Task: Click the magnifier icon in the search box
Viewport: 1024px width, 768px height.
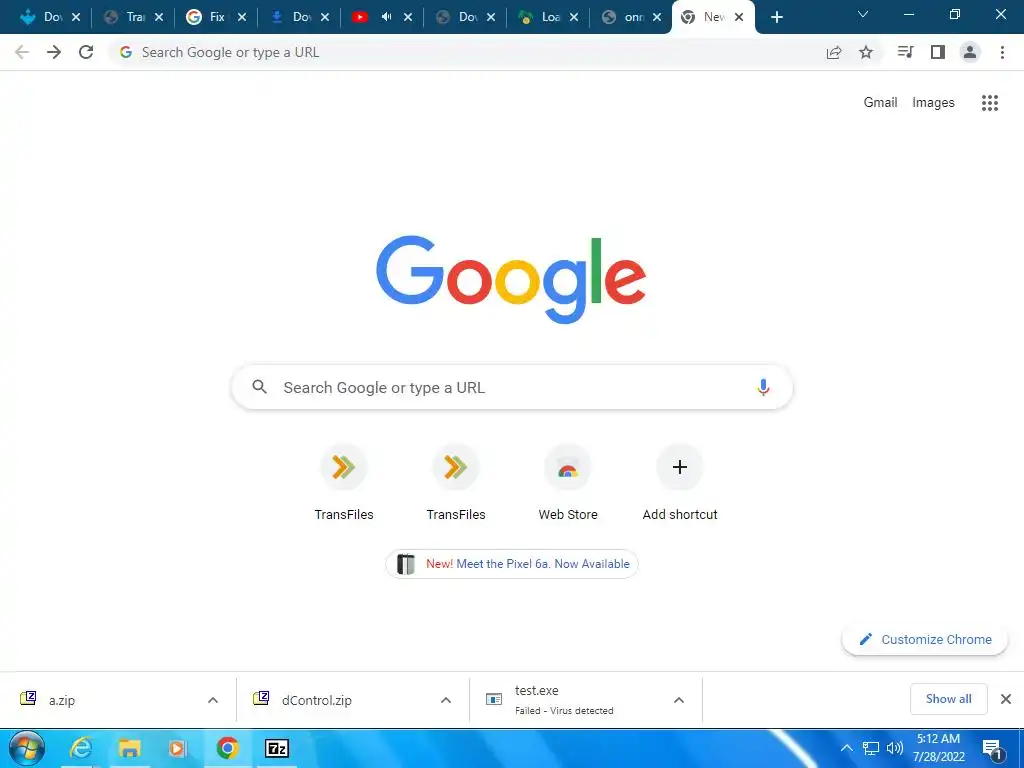Action: pos(259,387)
